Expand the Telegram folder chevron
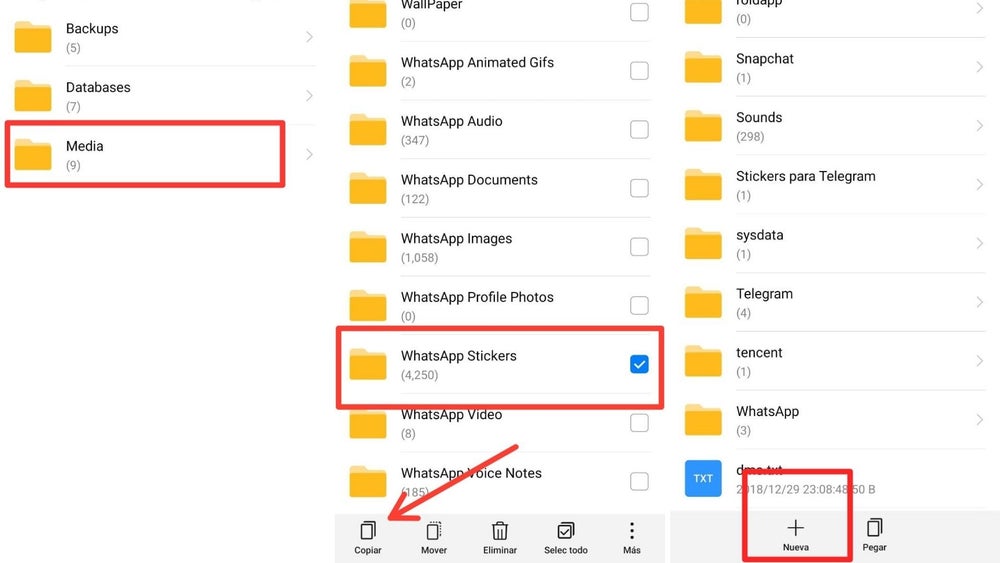 point(979,302)
